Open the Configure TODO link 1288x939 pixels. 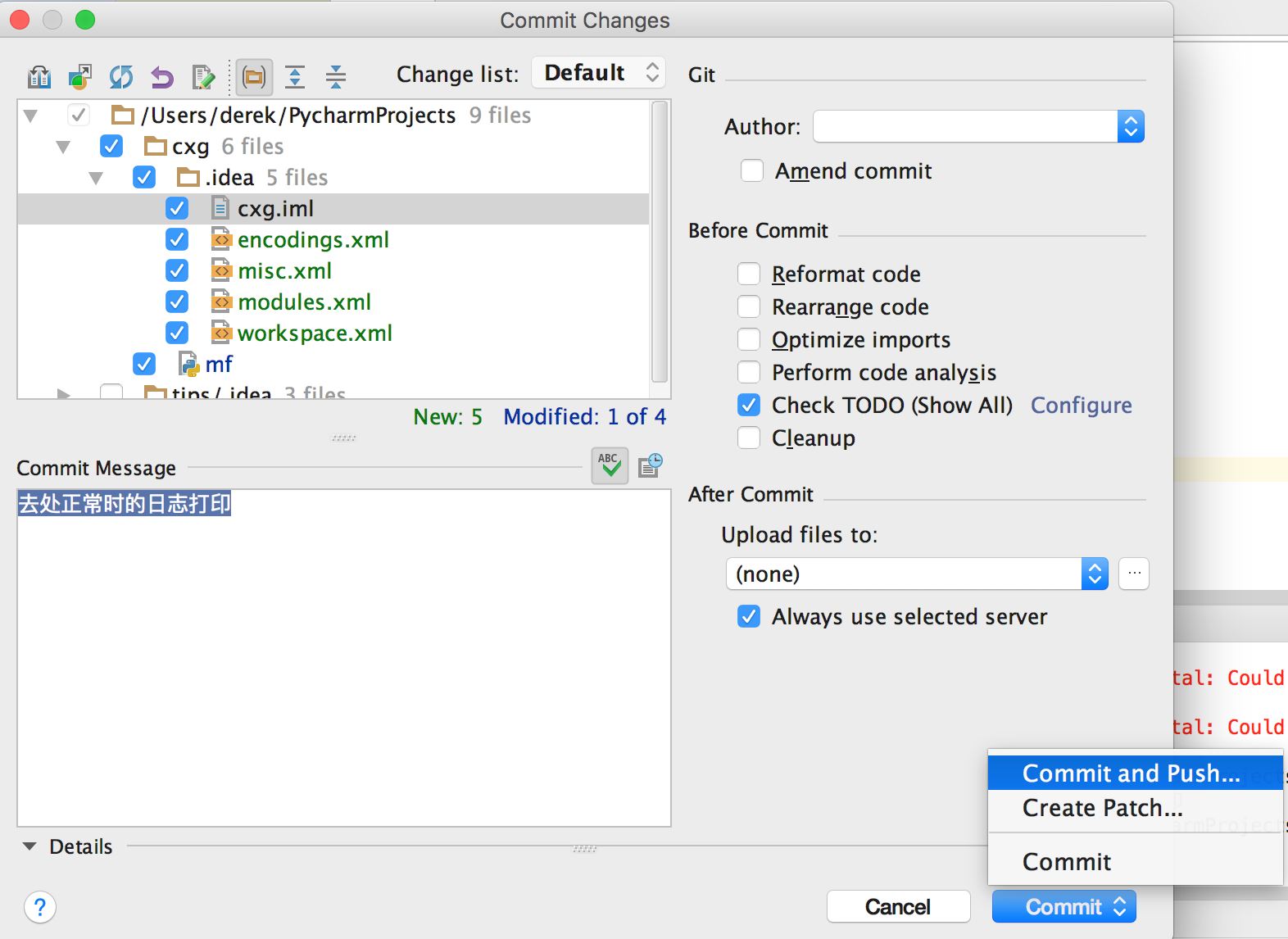pos(1081,405)
